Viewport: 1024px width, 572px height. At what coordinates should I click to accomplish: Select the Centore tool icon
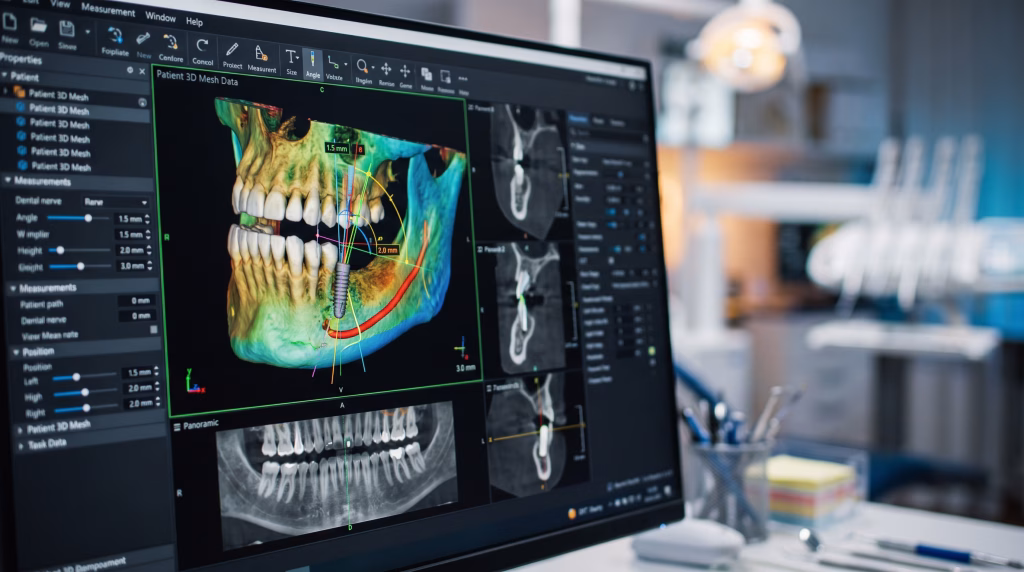(x=171, y=42)
